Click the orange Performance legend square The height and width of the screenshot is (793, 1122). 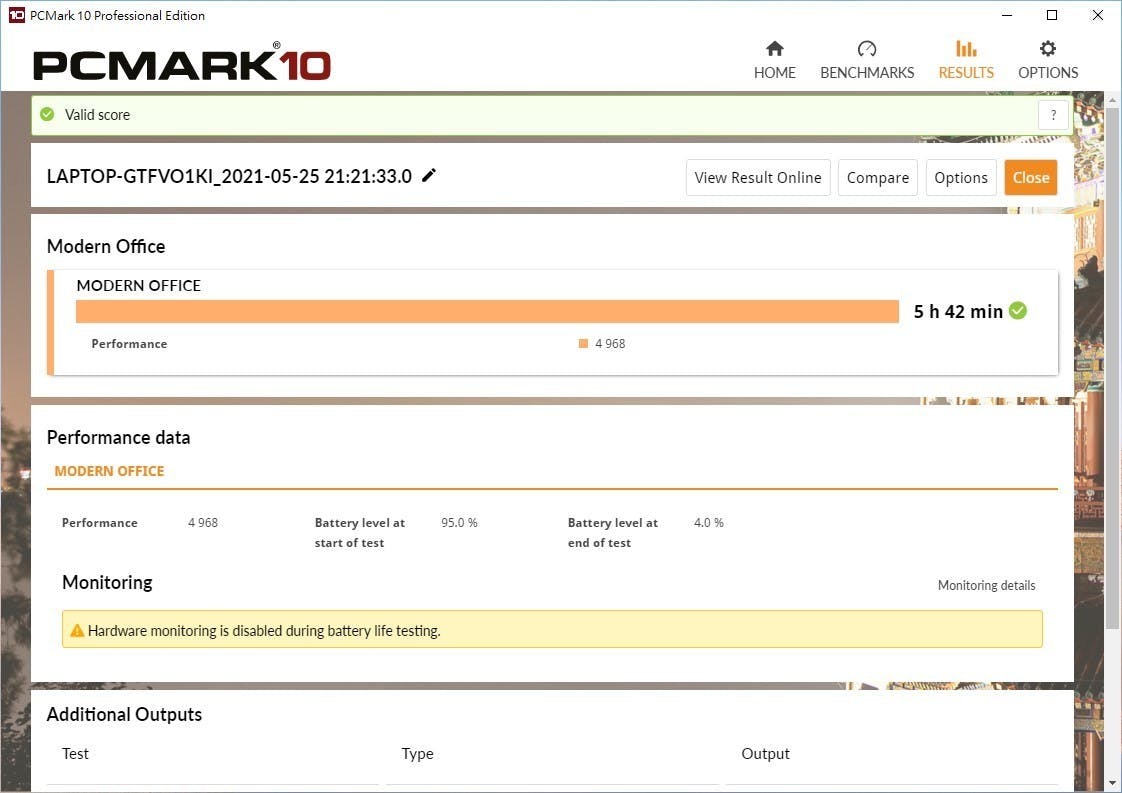pyautogui.click(x=583, y=344)
